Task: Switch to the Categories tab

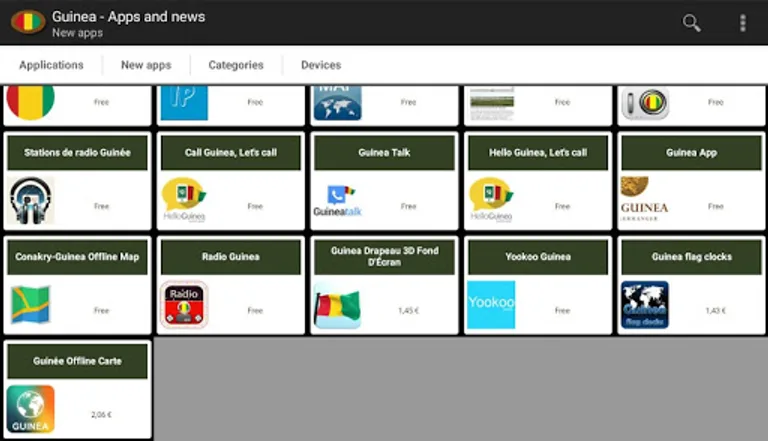Action: [236, 65]
